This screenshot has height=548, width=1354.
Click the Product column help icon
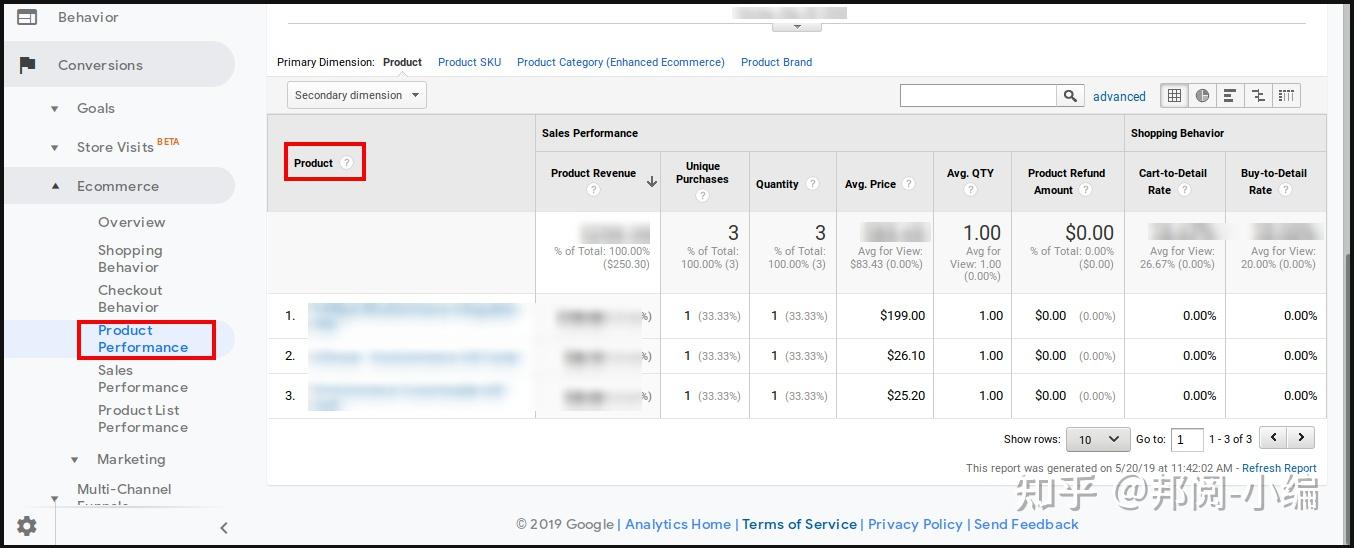(x=347, y=163)
